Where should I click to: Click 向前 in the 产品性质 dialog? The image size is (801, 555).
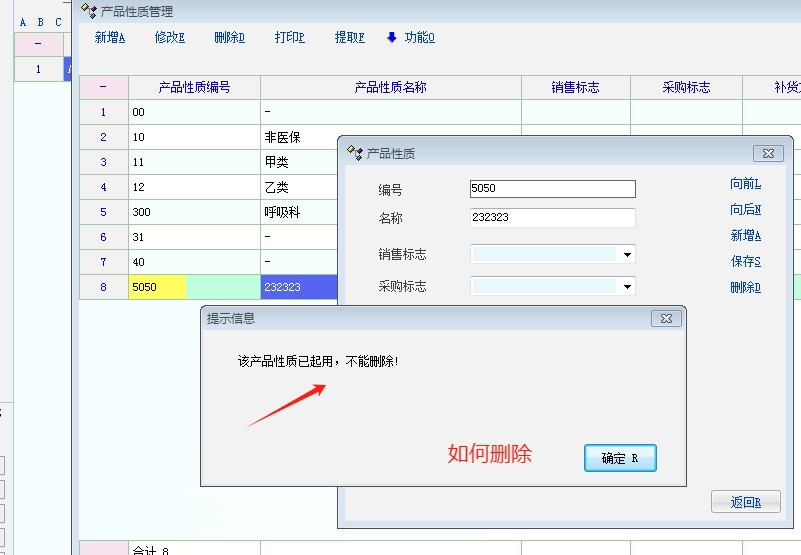pos(745,184)
